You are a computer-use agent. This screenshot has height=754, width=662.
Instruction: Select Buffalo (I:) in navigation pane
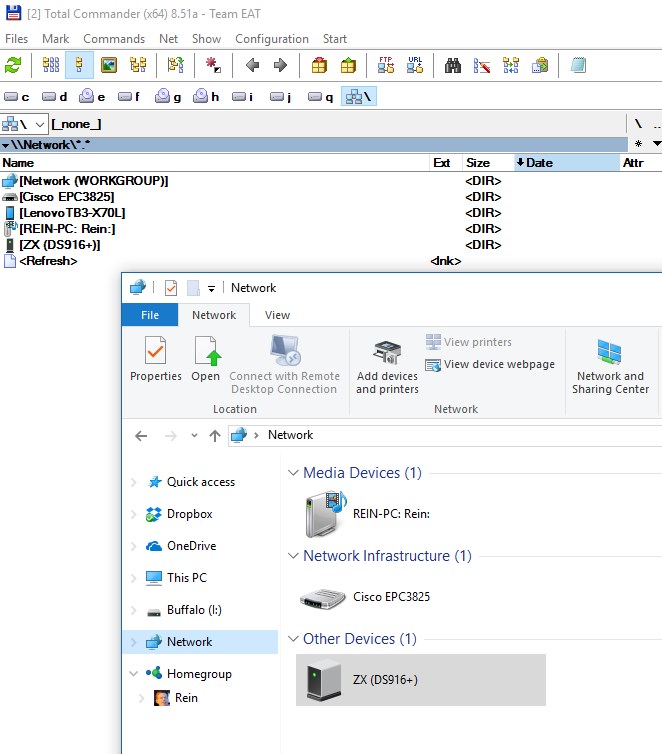coord(194,610)
